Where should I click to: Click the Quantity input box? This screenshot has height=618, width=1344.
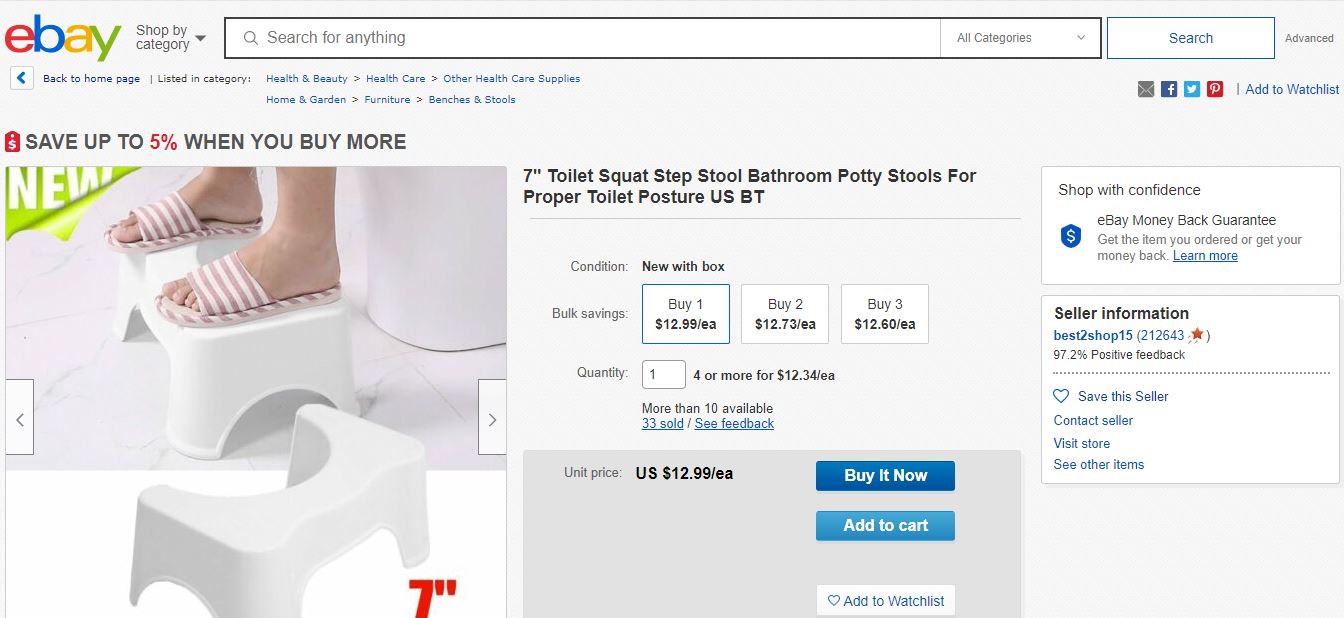[664, 375]
